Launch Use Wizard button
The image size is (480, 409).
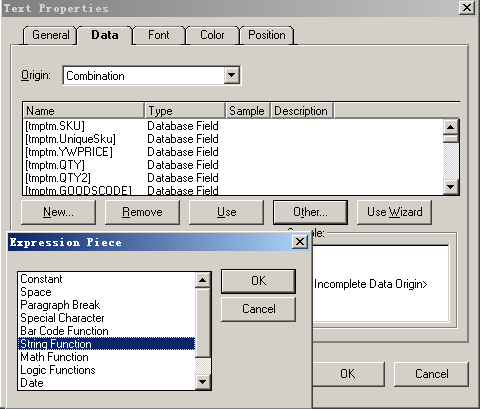pyautogui.click(x=394, y=212)
